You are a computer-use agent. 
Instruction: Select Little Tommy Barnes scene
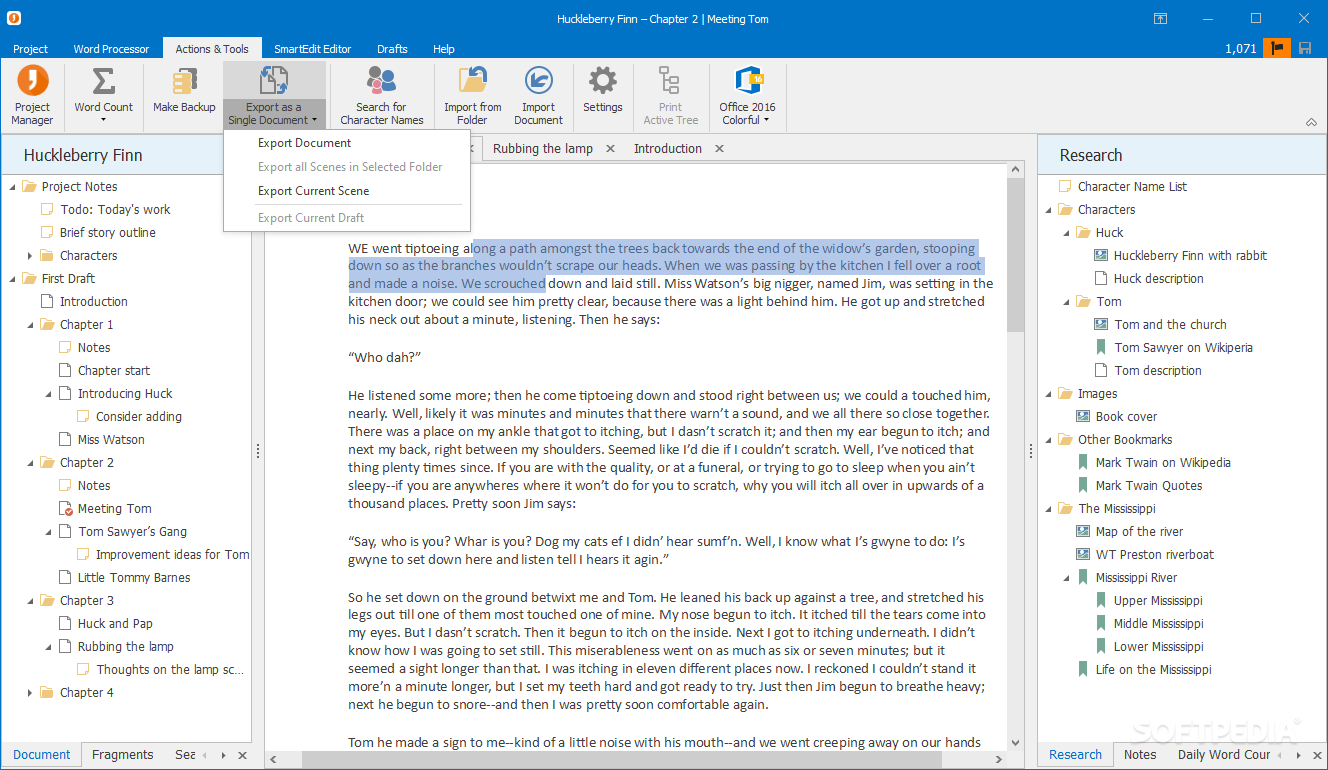134,578
